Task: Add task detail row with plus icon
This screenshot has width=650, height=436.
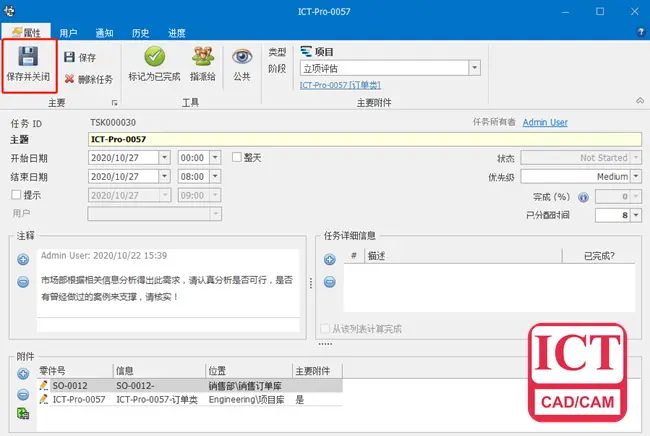Action: [x=330, y=259]
